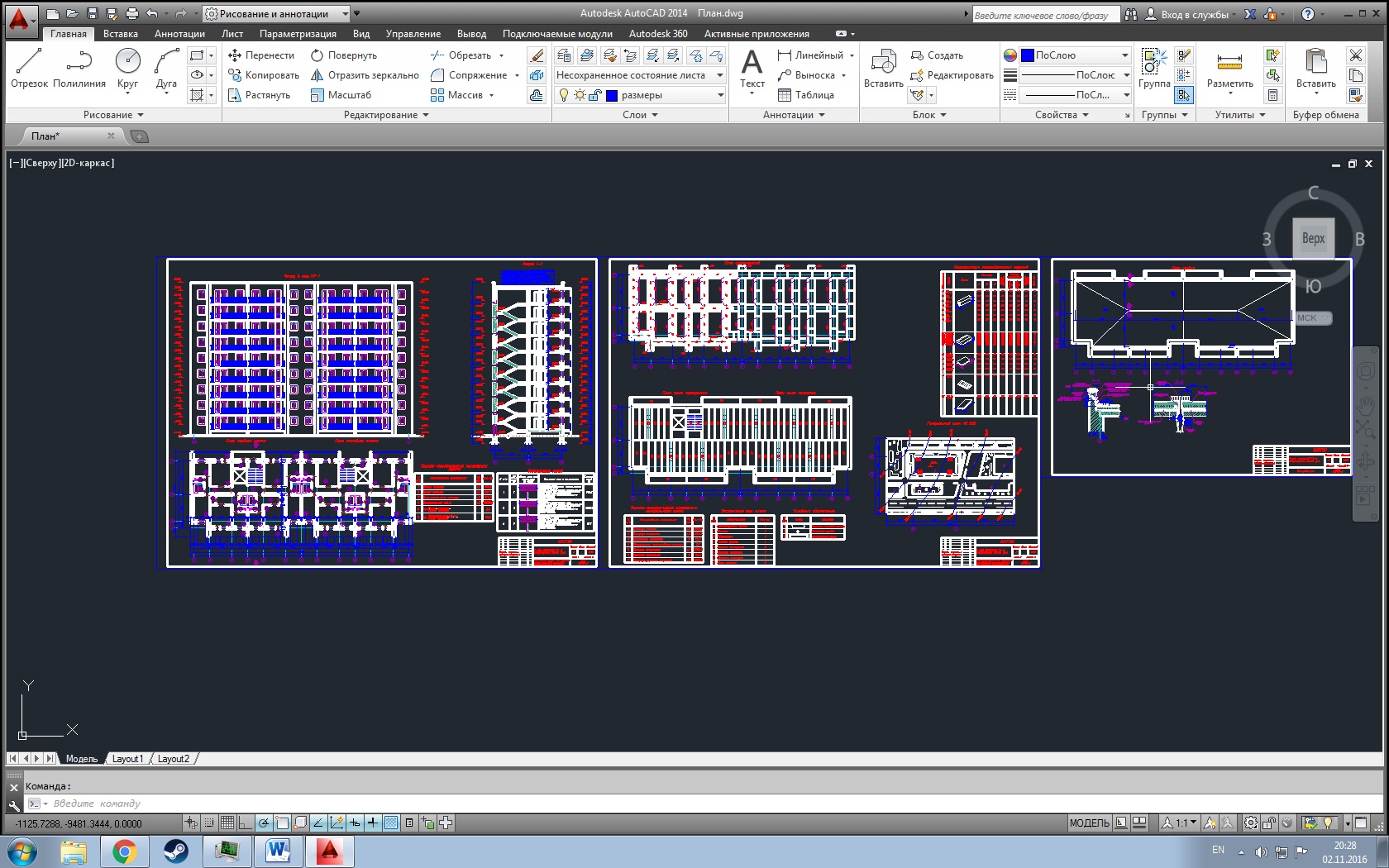Click the Таблица table tool
This screenshot has height=868, width=1389.
[805, 95]
